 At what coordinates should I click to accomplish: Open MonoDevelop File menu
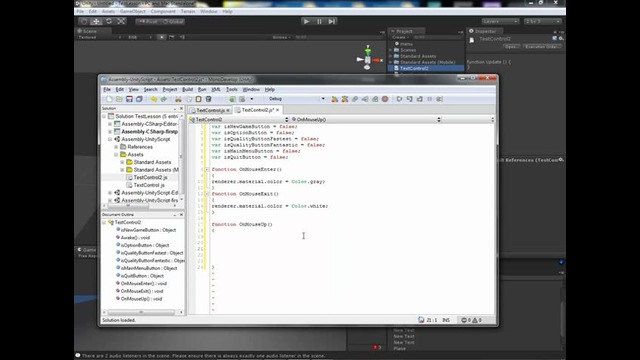pos(107,89)
